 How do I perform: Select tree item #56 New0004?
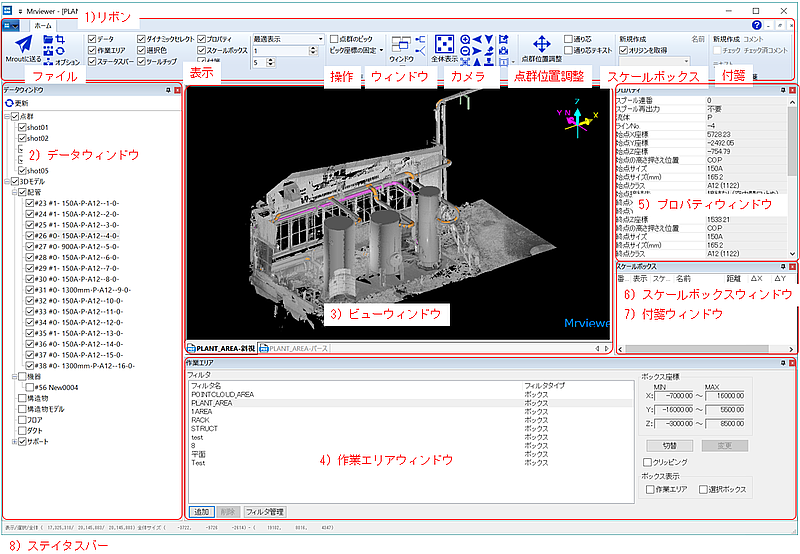click(56, 387)
